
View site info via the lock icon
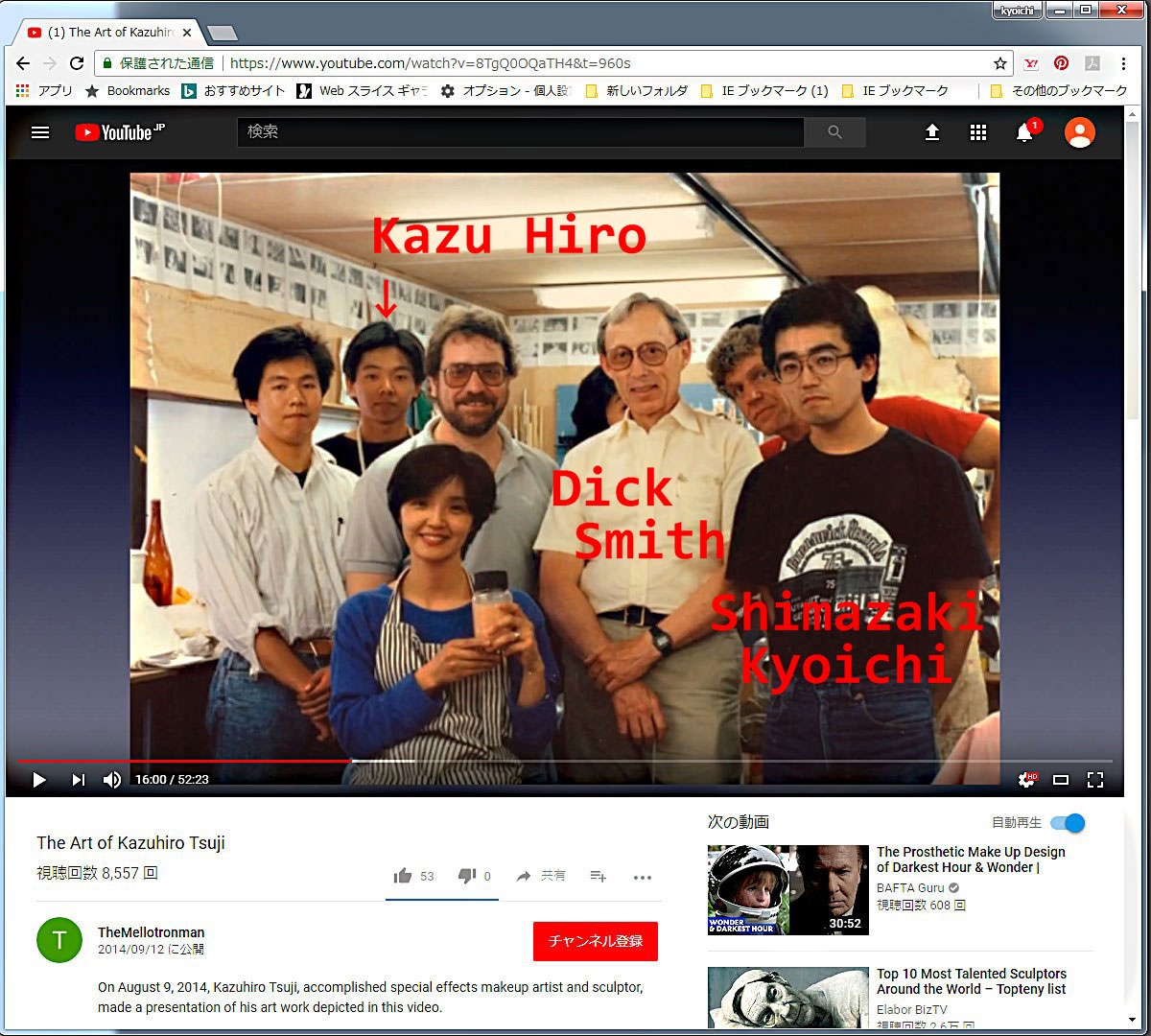[107, 63]
